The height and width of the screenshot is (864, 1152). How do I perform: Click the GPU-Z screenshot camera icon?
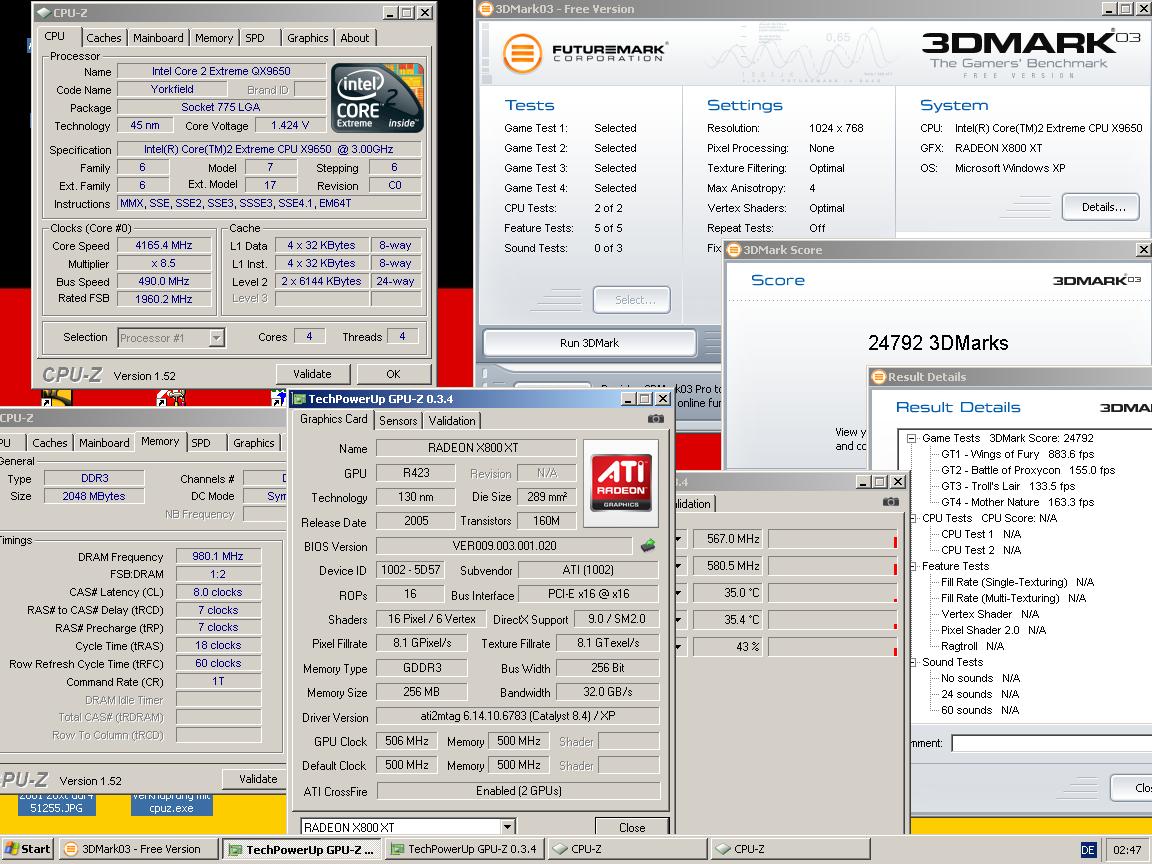click(x=655, y=419)
